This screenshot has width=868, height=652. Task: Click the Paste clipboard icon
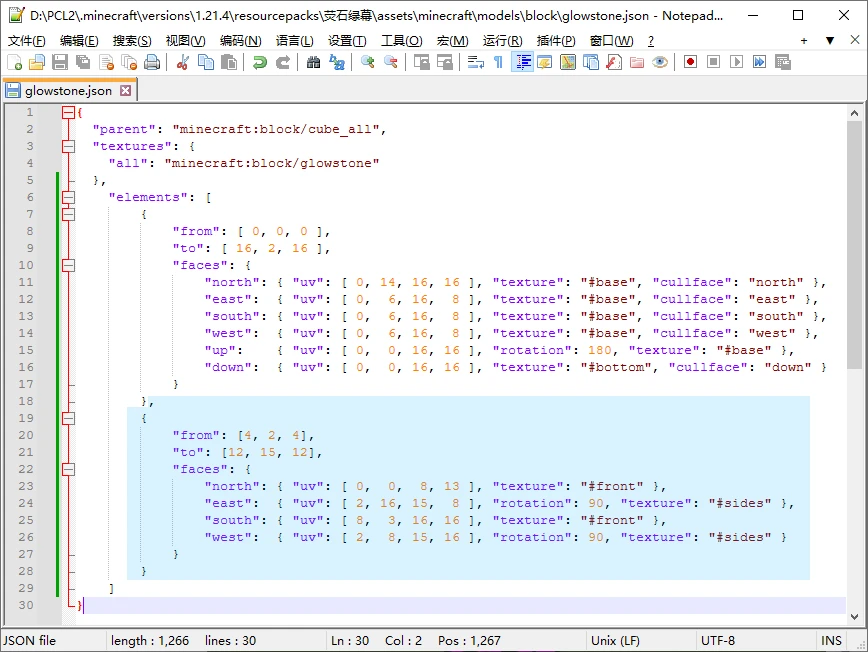point(229,62)
